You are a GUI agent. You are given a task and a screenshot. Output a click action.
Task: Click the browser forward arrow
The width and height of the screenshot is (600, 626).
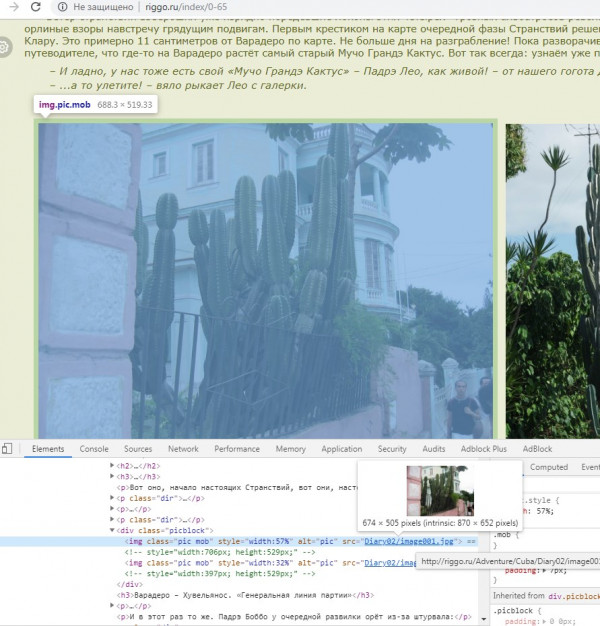[x=14, y=7]
